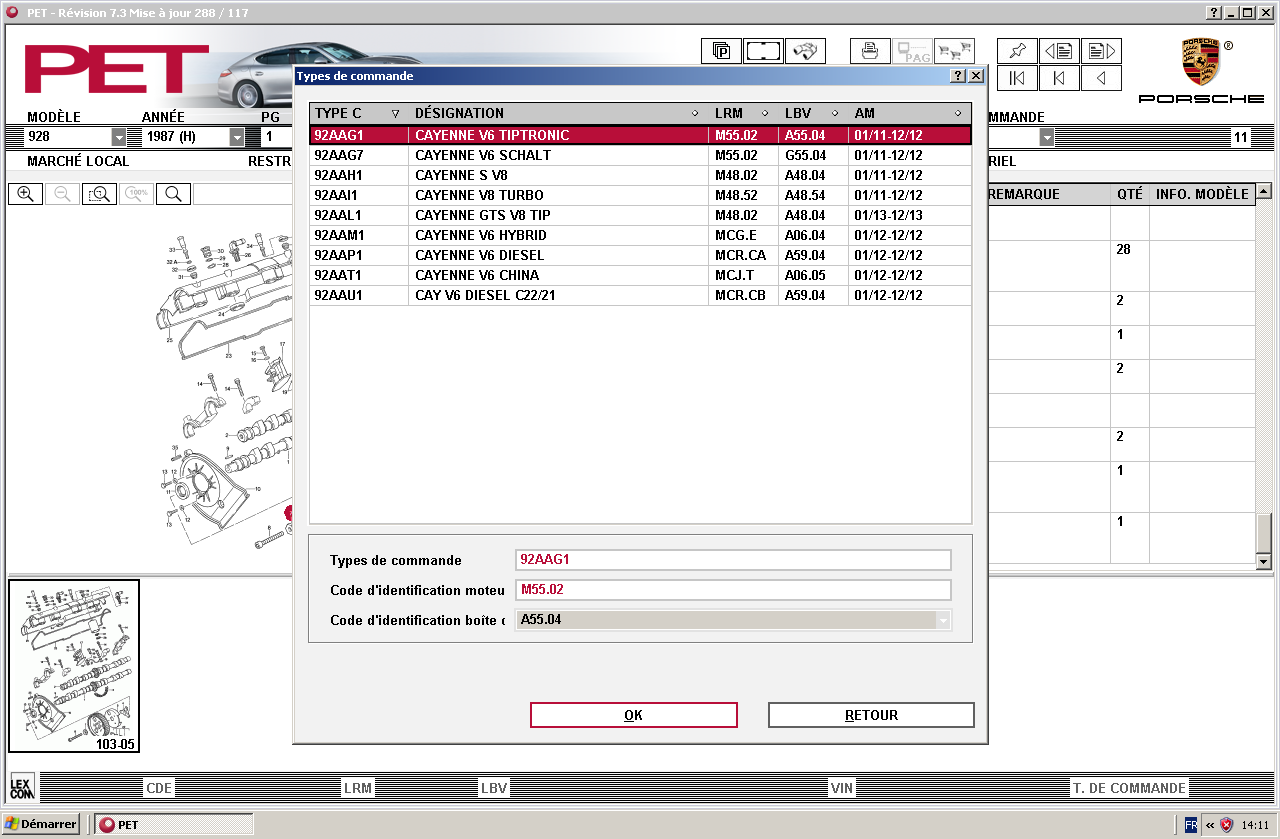Click the VIN status bar label

point(842,788)
